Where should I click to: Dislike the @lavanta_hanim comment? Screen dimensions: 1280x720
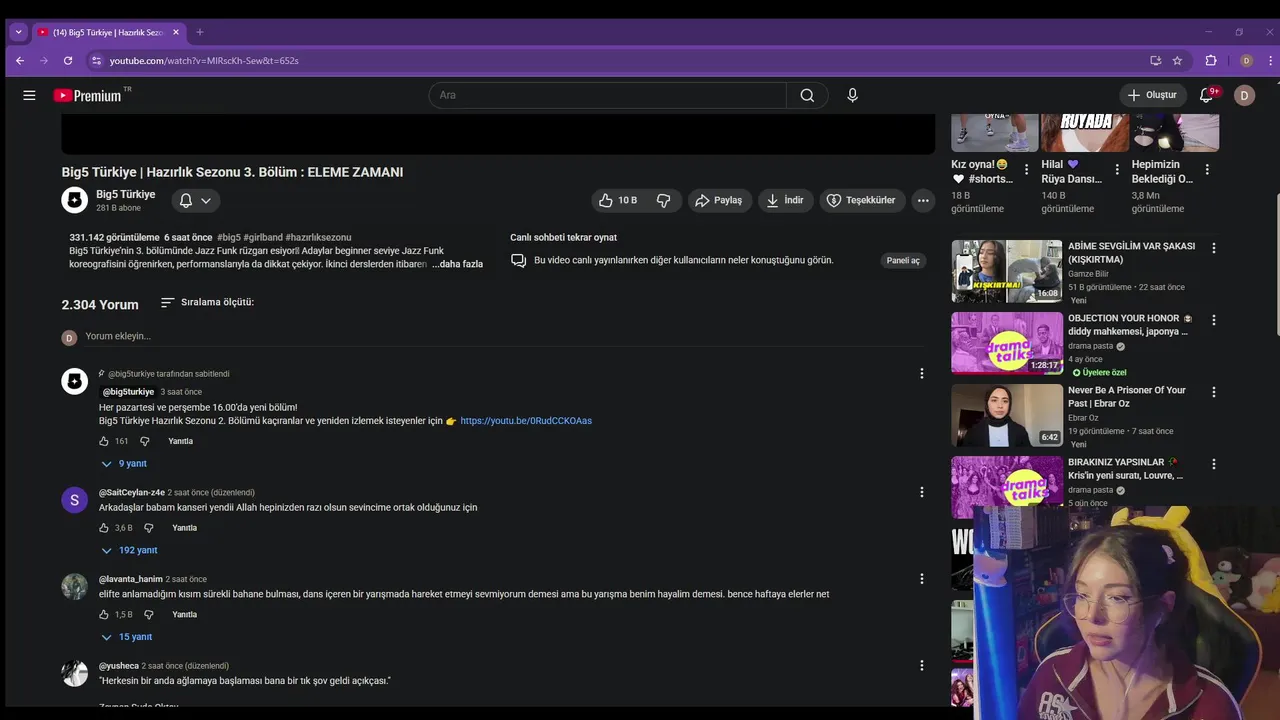coord(148,615)
